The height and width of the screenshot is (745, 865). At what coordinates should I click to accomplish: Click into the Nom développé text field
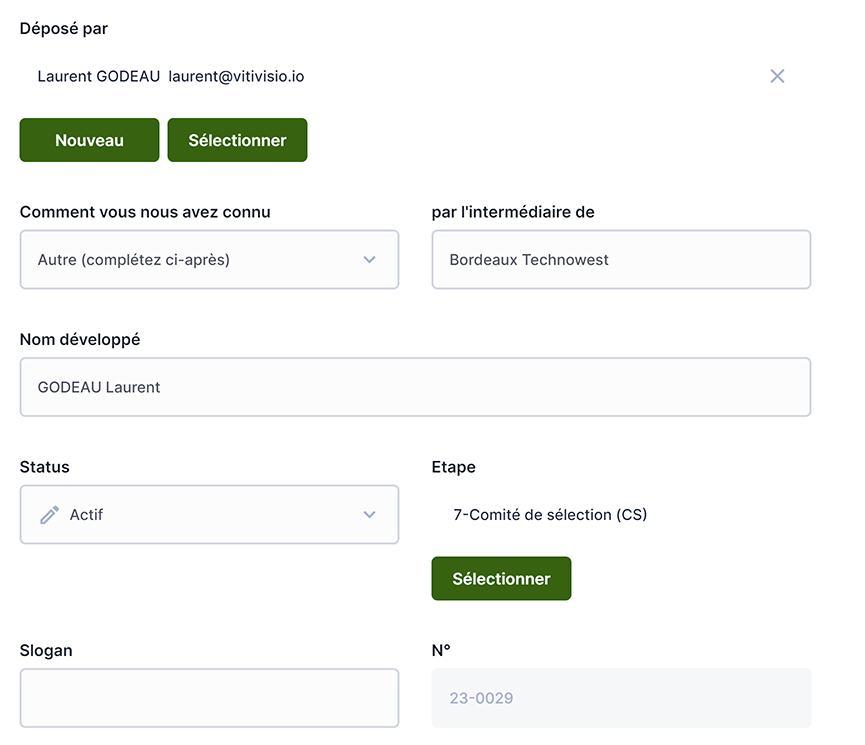pos(415,387)
